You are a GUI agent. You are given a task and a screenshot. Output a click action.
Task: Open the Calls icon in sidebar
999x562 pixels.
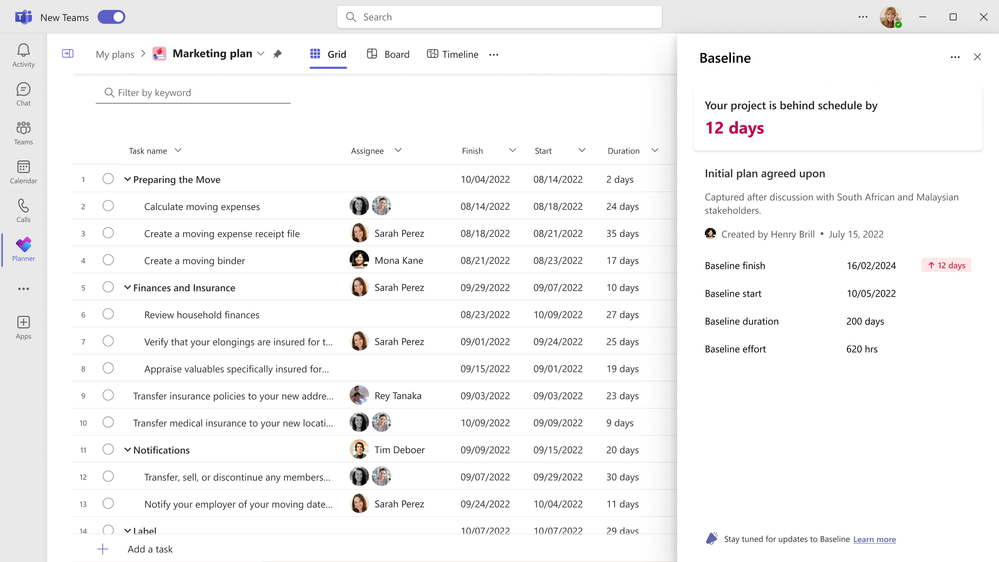coord(23,210)
